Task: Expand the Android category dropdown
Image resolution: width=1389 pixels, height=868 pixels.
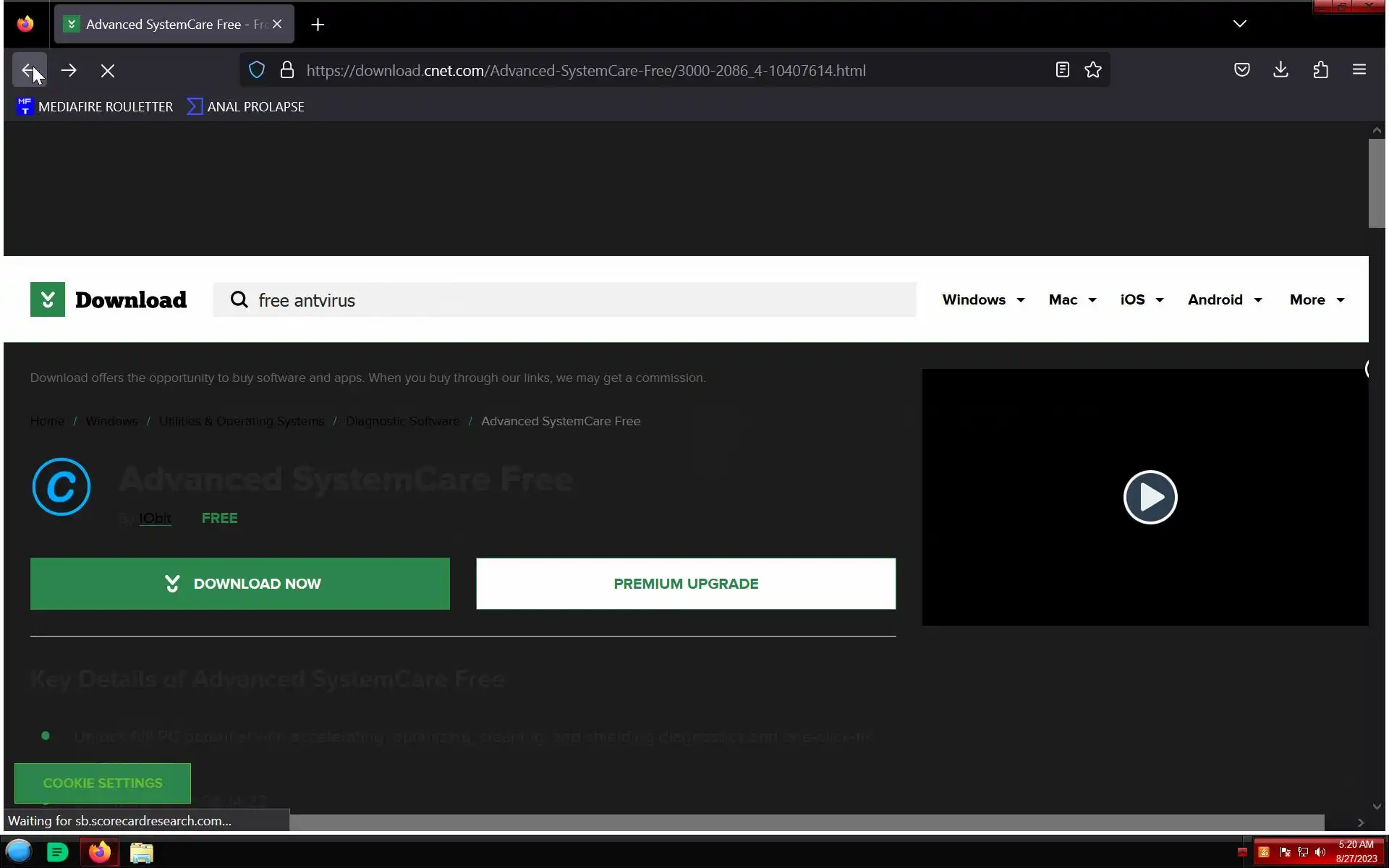Action: pyautogui.click(x=1224, y=299)
